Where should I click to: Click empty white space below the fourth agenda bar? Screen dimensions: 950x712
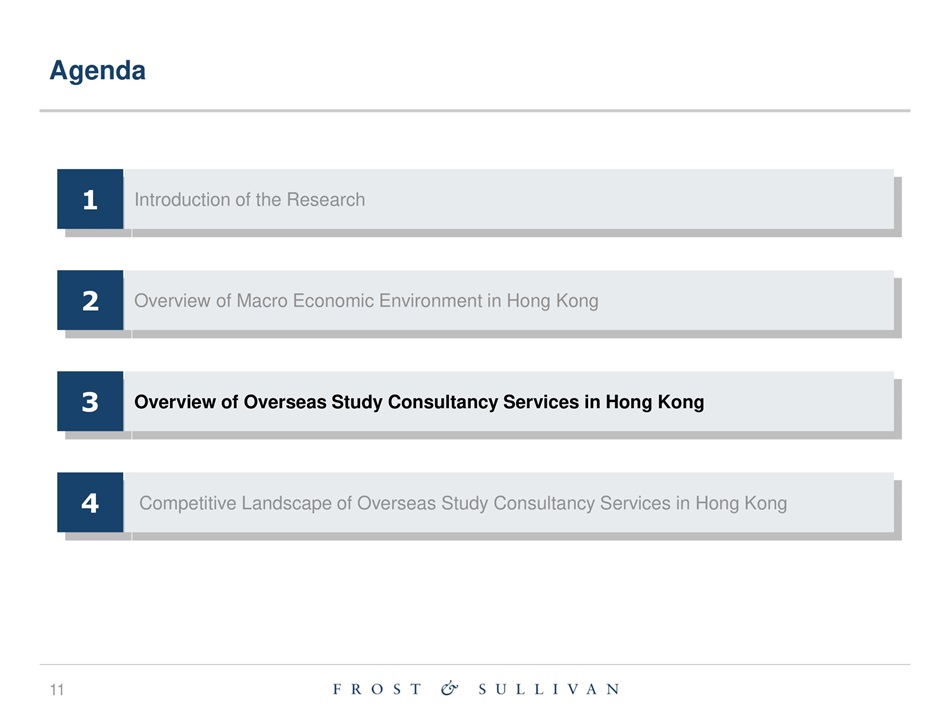pyautogui.click(x=475, y=600)
